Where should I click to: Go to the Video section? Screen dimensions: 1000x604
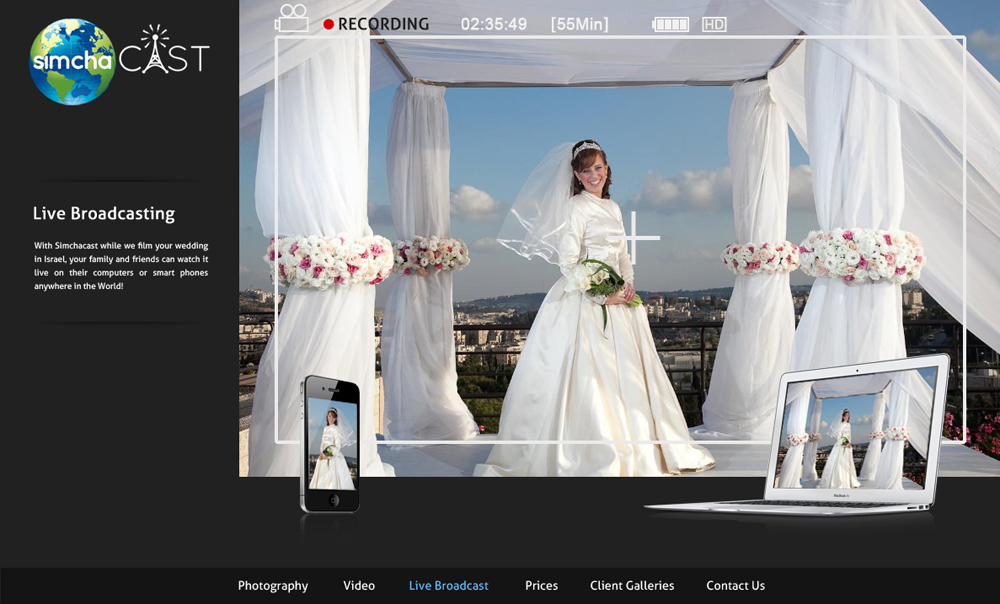click(x=359, y=586)
